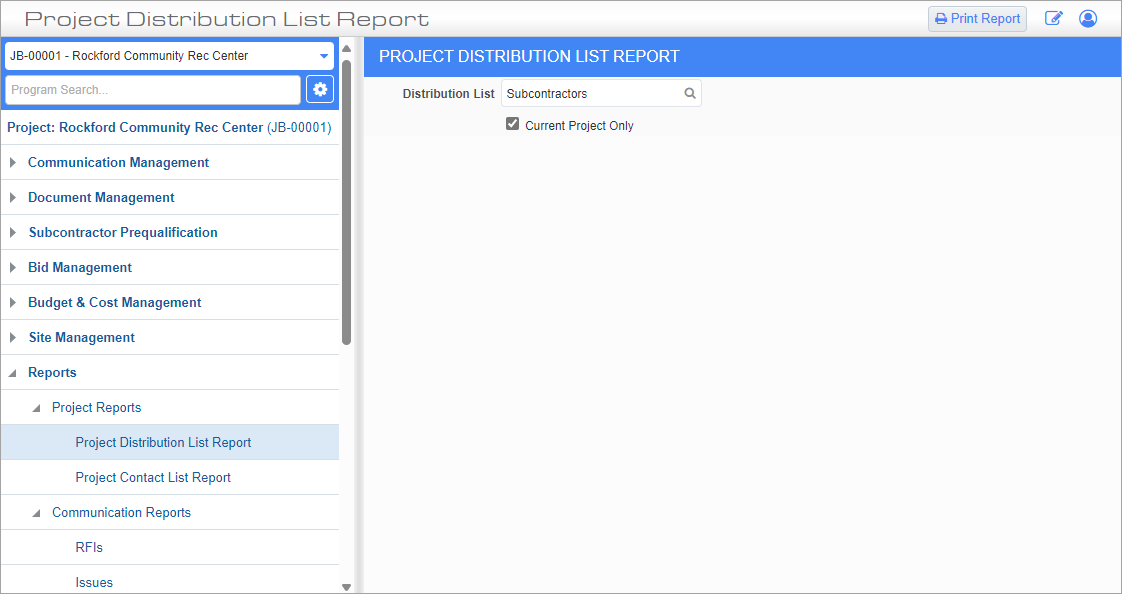The image size is (1122, 594).
Task: Uncheck the Current Project Only checkbox
Action: [512, 123]
